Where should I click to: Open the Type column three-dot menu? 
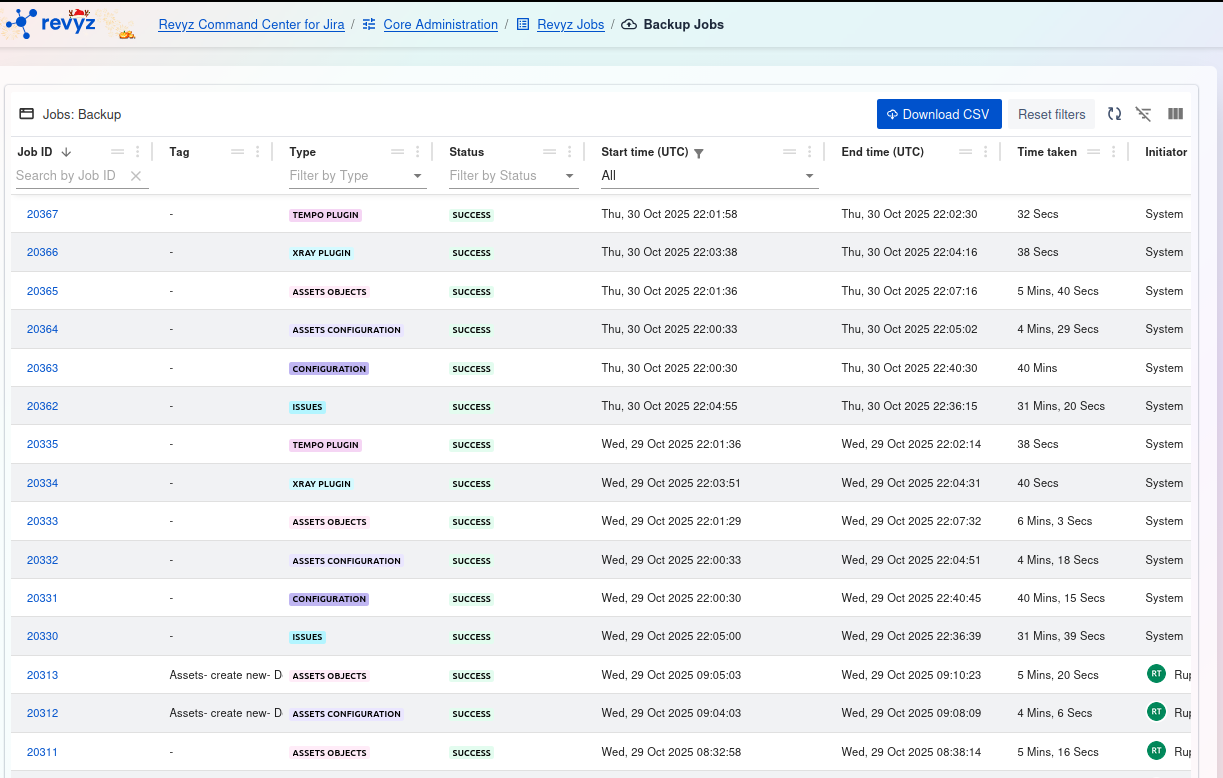point(418,152)
